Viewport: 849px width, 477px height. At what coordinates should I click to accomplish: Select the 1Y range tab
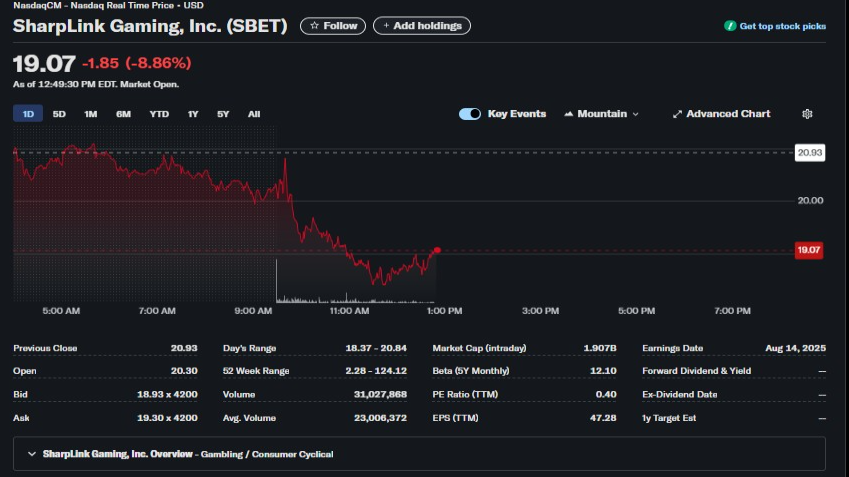coord(193,114)
